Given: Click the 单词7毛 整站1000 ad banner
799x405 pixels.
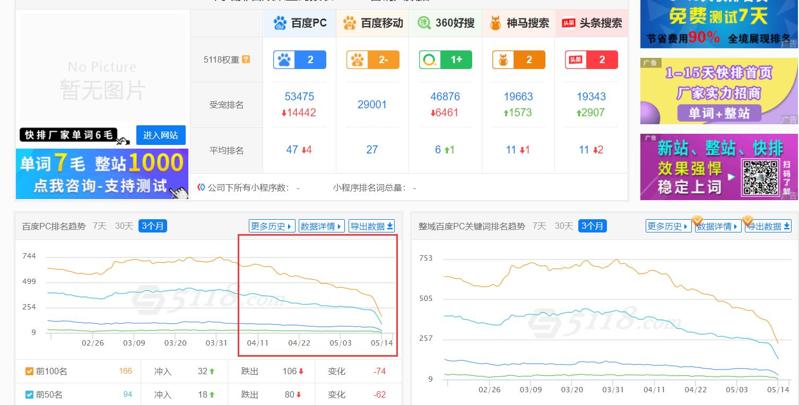Looking at the screenshot, I should pos(101,174).
